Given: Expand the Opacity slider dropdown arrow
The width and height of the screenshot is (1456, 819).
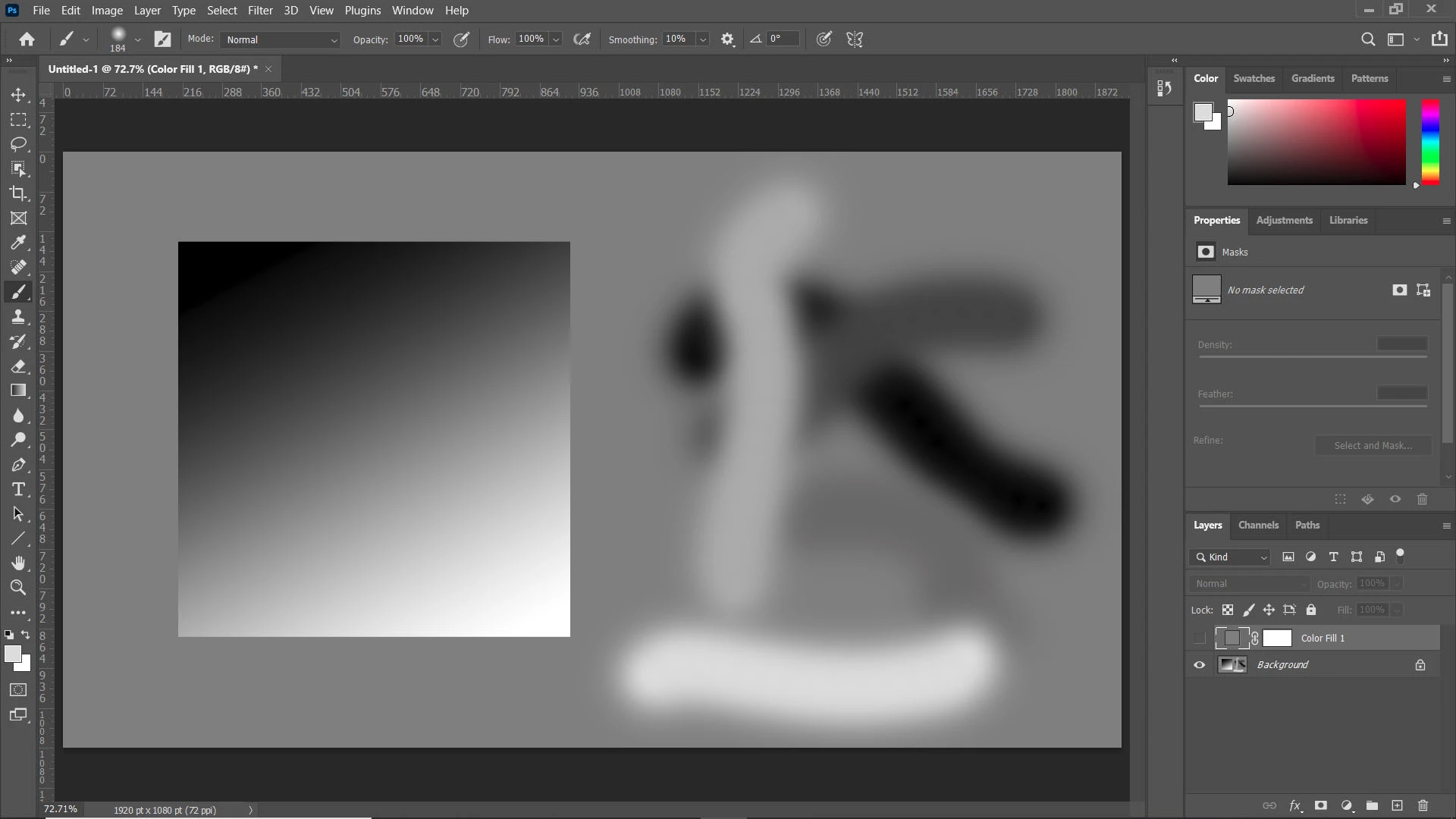Looking at the screenshot, I should [x=435, y=39].
